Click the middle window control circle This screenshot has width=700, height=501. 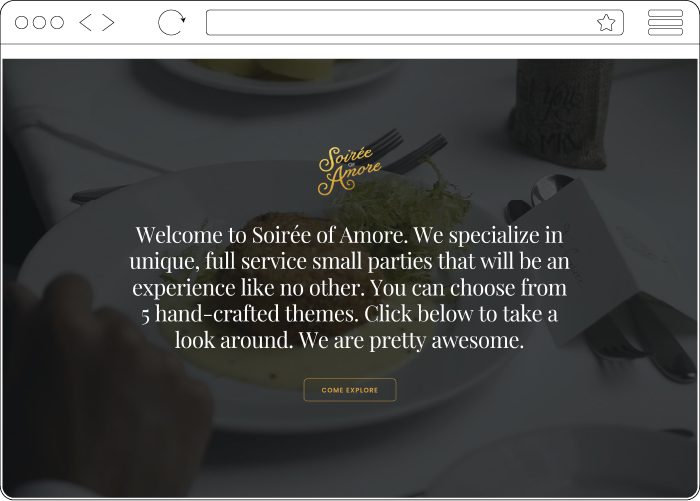coord(39,22)
